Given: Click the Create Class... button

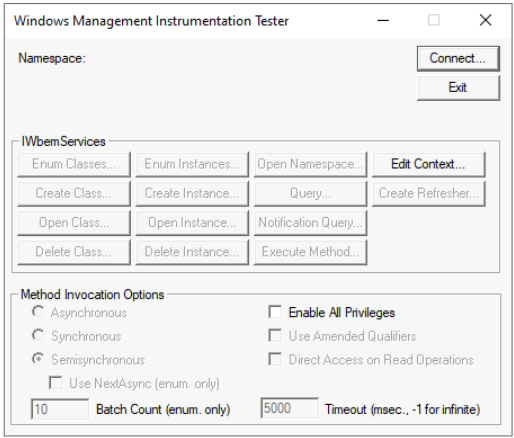Looking at the screenshot, I should click(x=74, y=193).
